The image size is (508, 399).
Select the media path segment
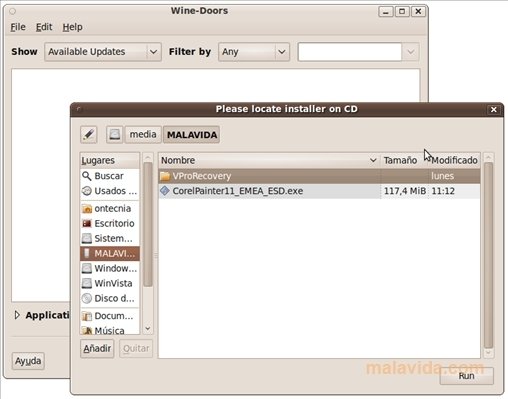[143, 135]
